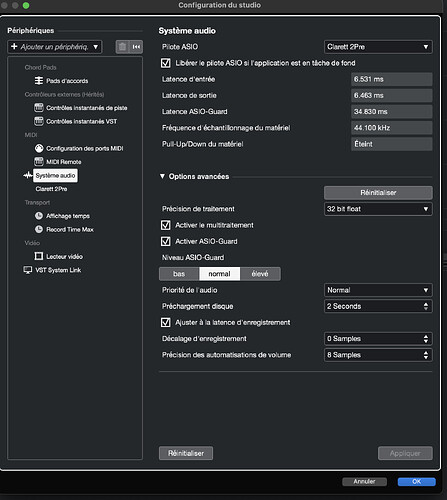
Task: Set ASIO-Guard level to élevé
Action: [260, 274]
